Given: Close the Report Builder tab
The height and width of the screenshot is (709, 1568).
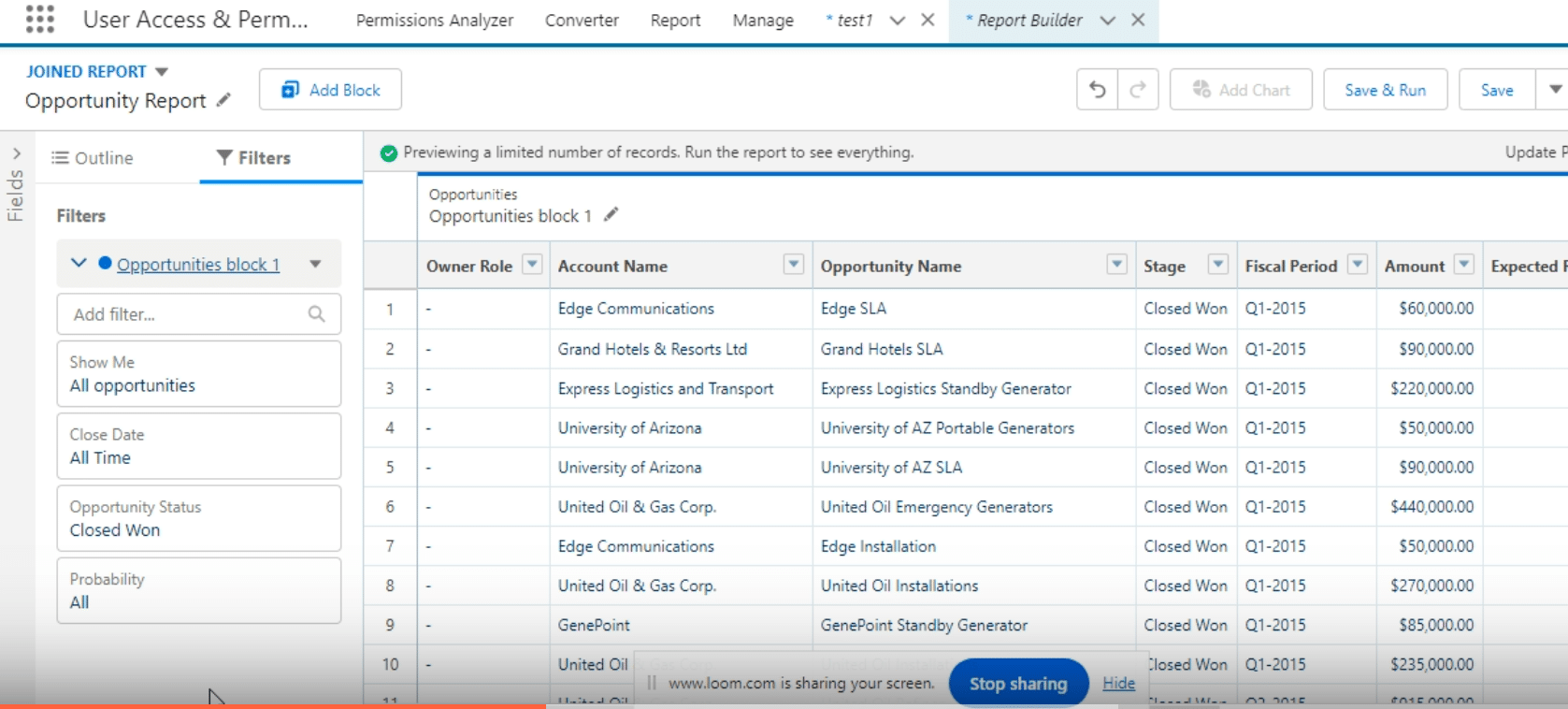Looking at the screenshot, I should coord(1138,20).
